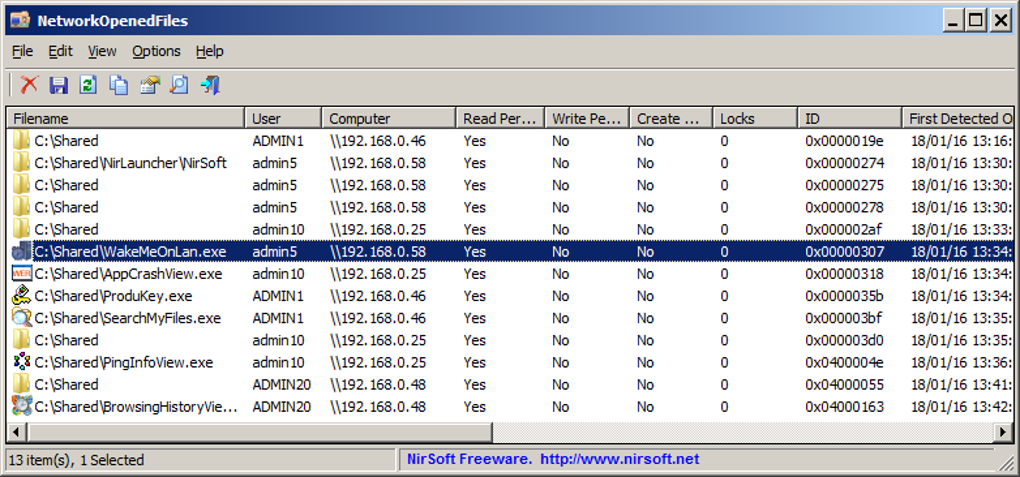This screenshot has height=477, width=1020.
Task: Click the Save floppy disk toolbar icon
Action: [x=59, y=85]
